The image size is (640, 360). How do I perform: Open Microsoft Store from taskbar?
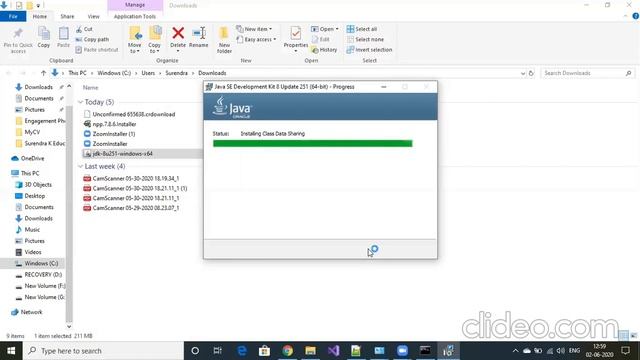[x=264, y=351]
